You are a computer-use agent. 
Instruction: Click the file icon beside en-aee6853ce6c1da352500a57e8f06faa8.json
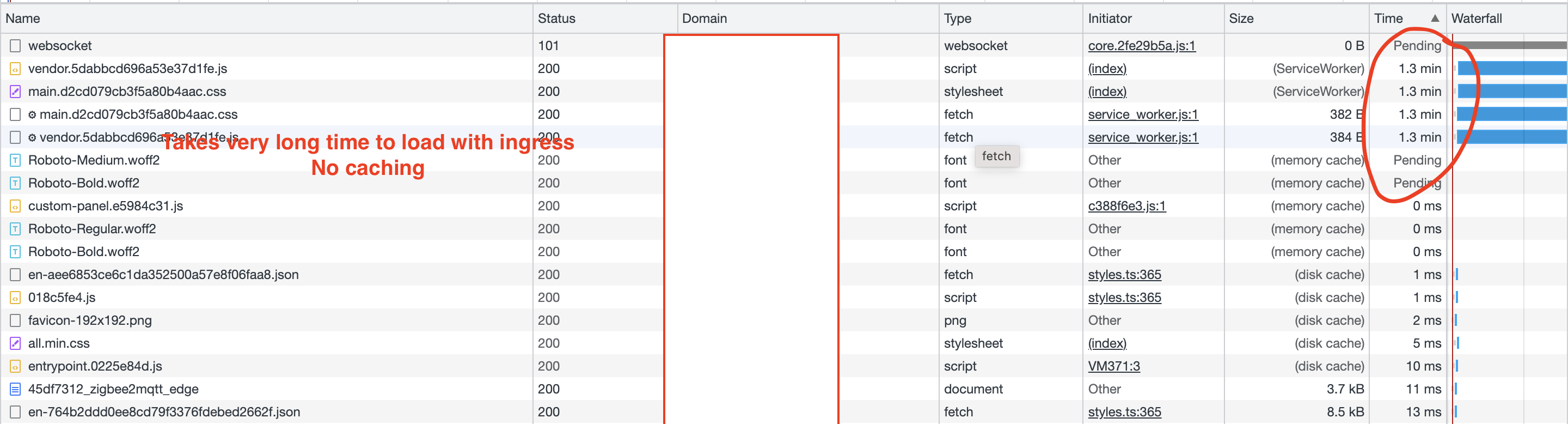click(15, 275)
